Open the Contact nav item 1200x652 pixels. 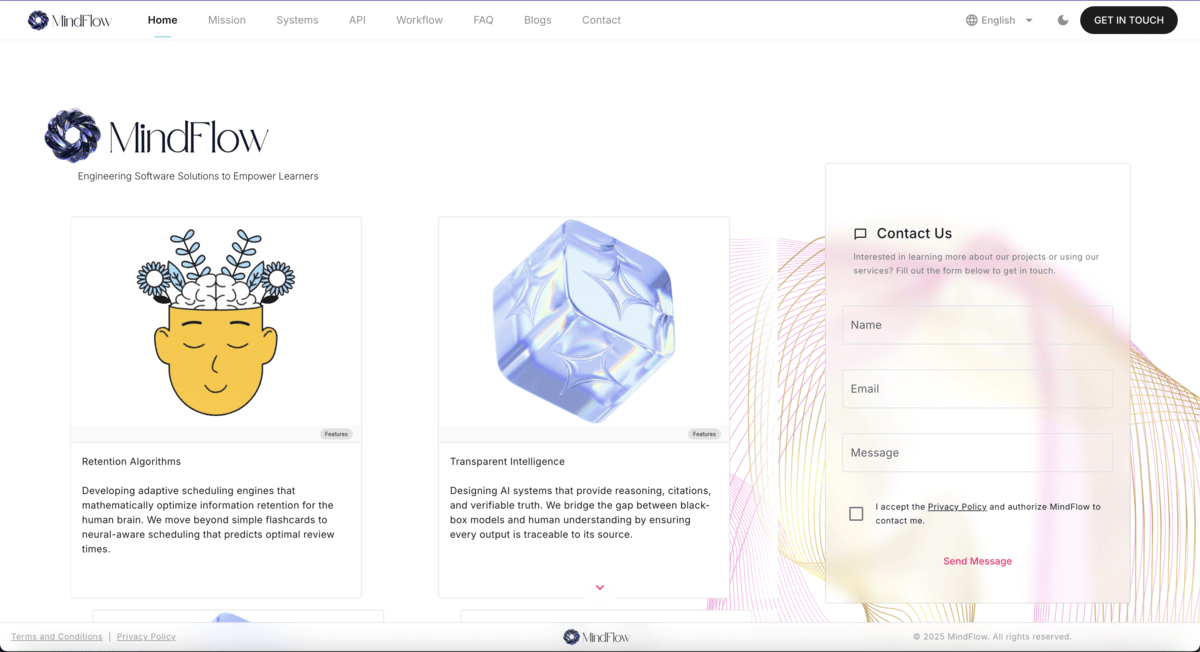pos(601,20)
